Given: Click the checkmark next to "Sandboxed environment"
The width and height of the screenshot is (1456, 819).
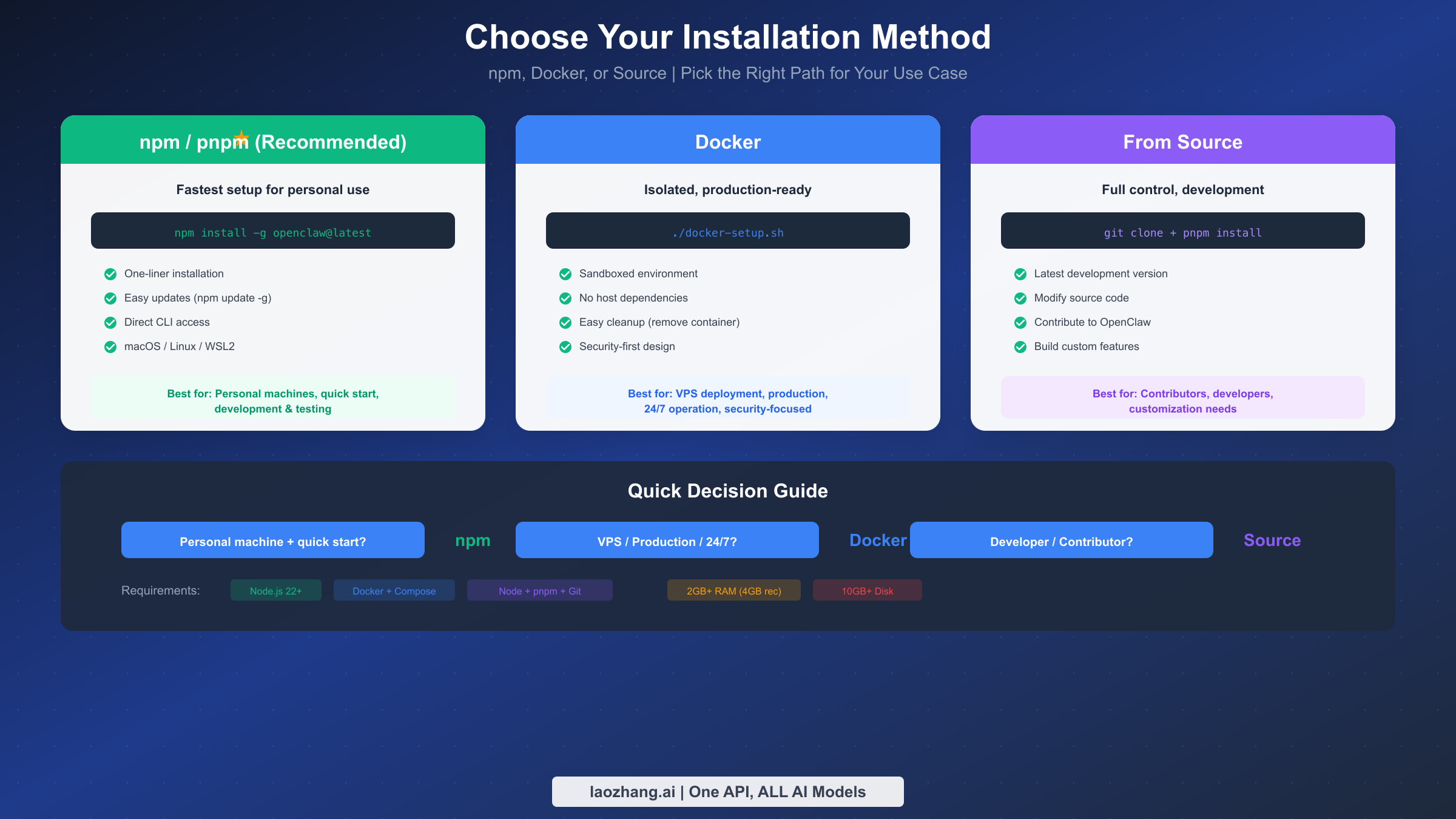Looking at the screenshot, I should 564,274.
